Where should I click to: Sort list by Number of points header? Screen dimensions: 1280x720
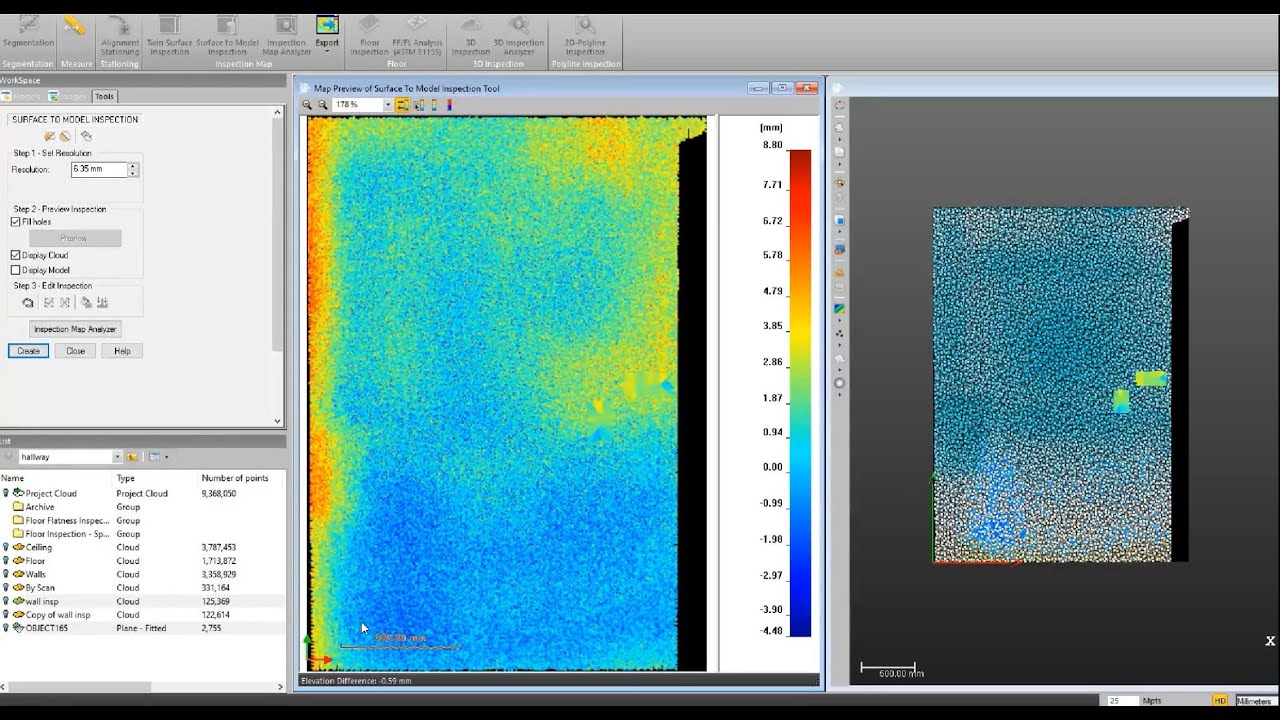click(x=235, y=478)
